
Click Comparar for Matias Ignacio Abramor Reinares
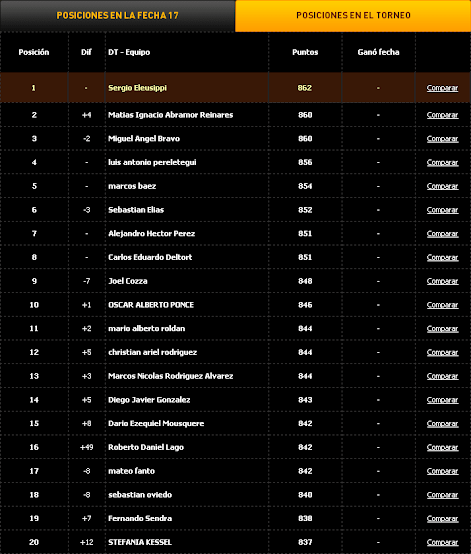[x=442, y=115]
